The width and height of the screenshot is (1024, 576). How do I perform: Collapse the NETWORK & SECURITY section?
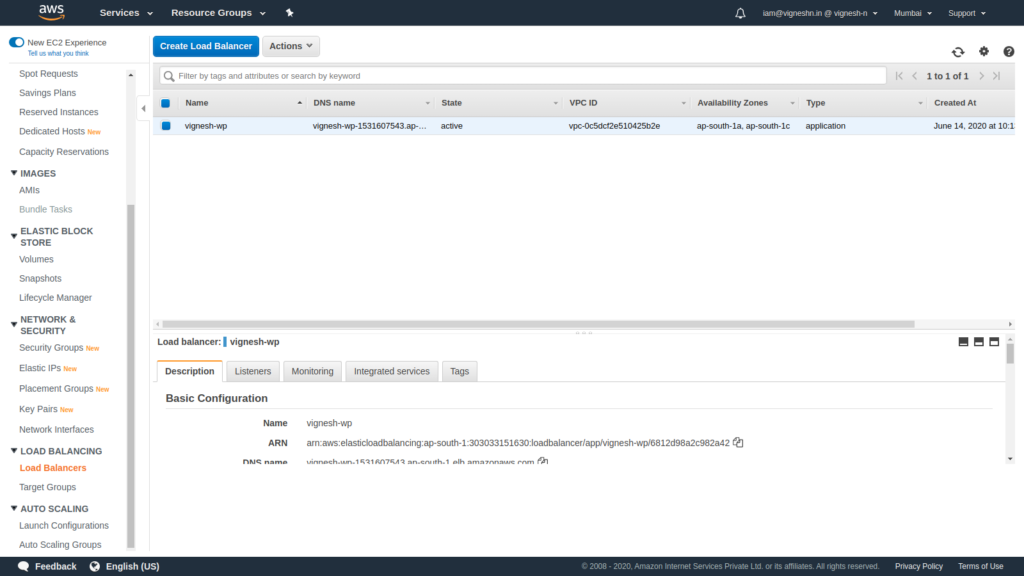(14, 325)
